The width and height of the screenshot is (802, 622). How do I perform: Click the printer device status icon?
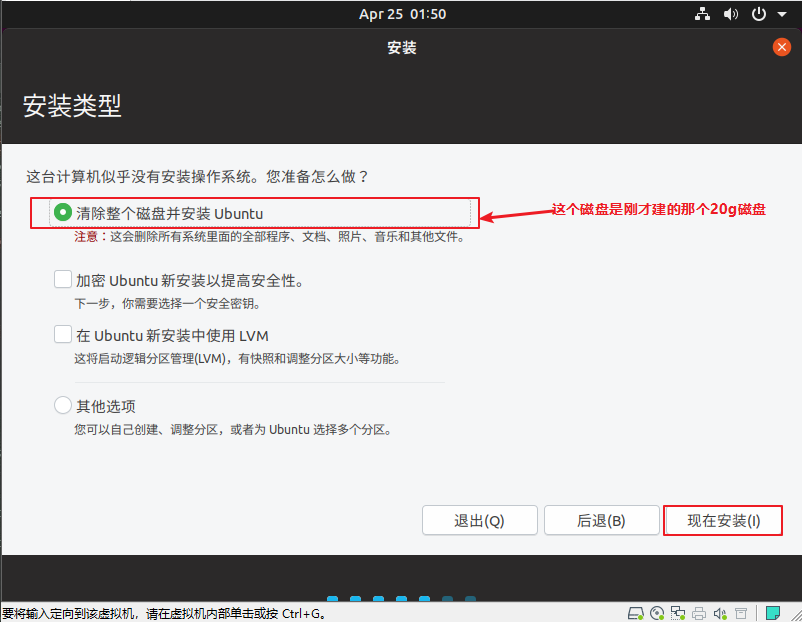coord(699,613)
